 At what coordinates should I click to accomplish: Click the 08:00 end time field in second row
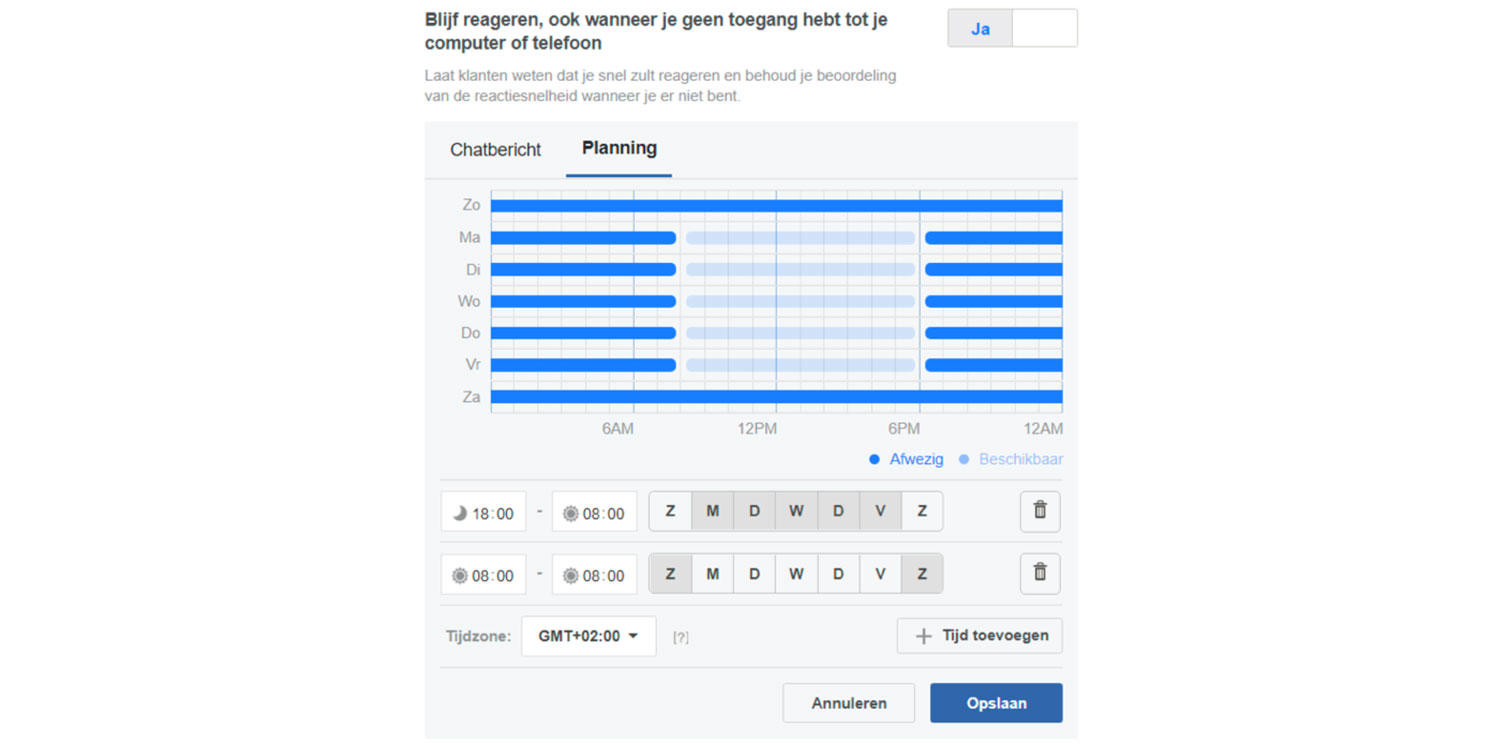pos(594,575)
